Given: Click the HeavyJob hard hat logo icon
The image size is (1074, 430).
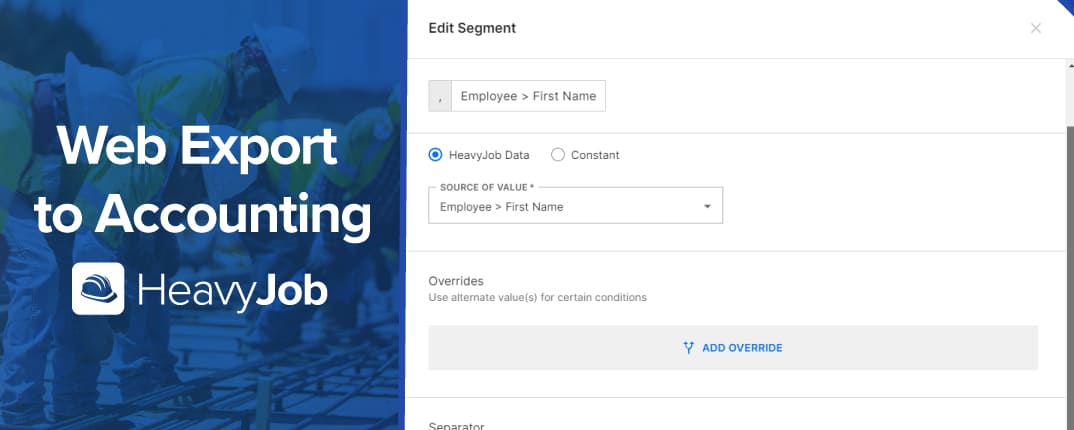Looking at the screenshot, I should [x=98, y=289].
